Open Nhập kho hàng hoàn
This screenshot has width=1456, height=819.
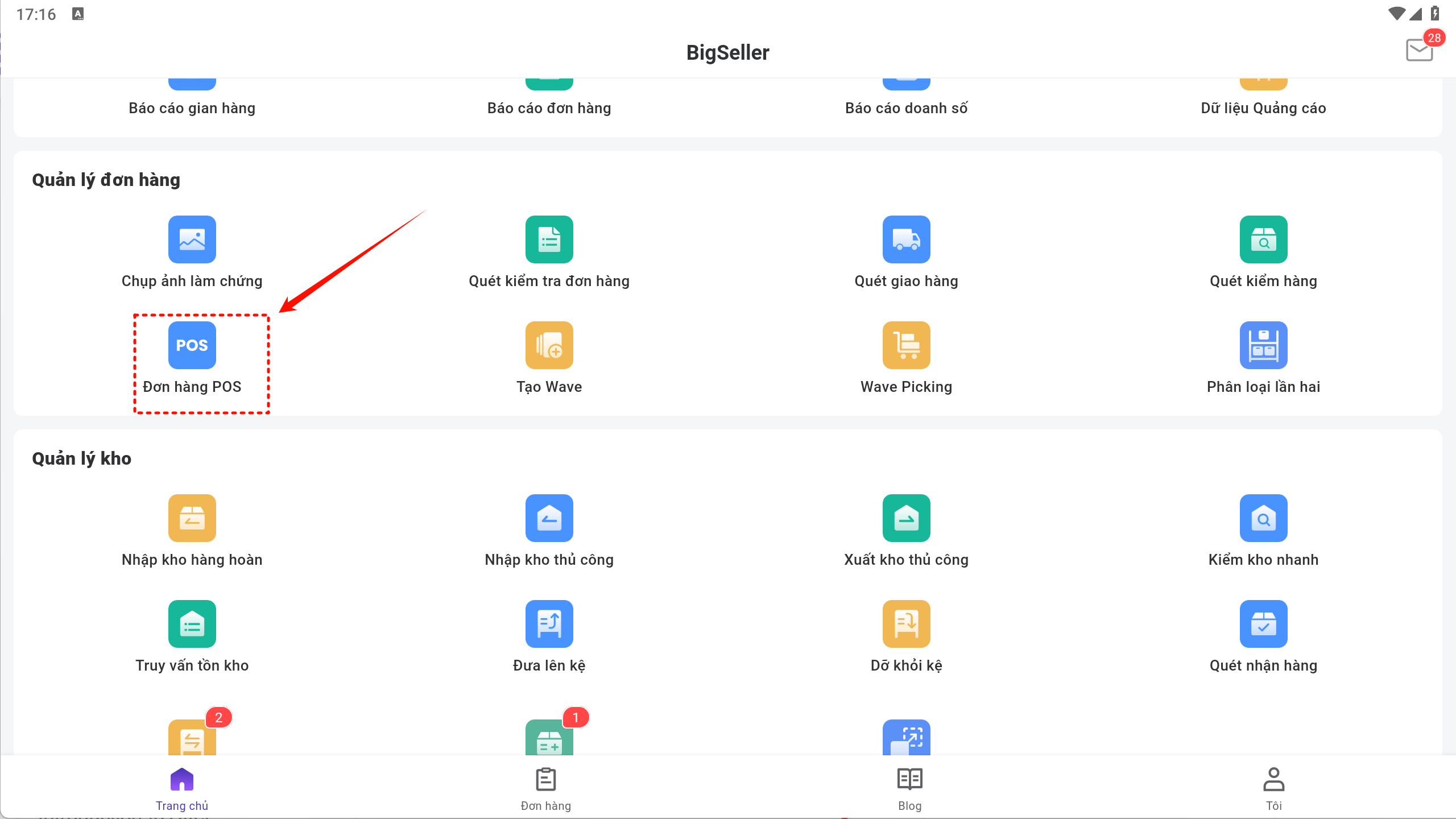pyautogui.click(x=192, y=518)
